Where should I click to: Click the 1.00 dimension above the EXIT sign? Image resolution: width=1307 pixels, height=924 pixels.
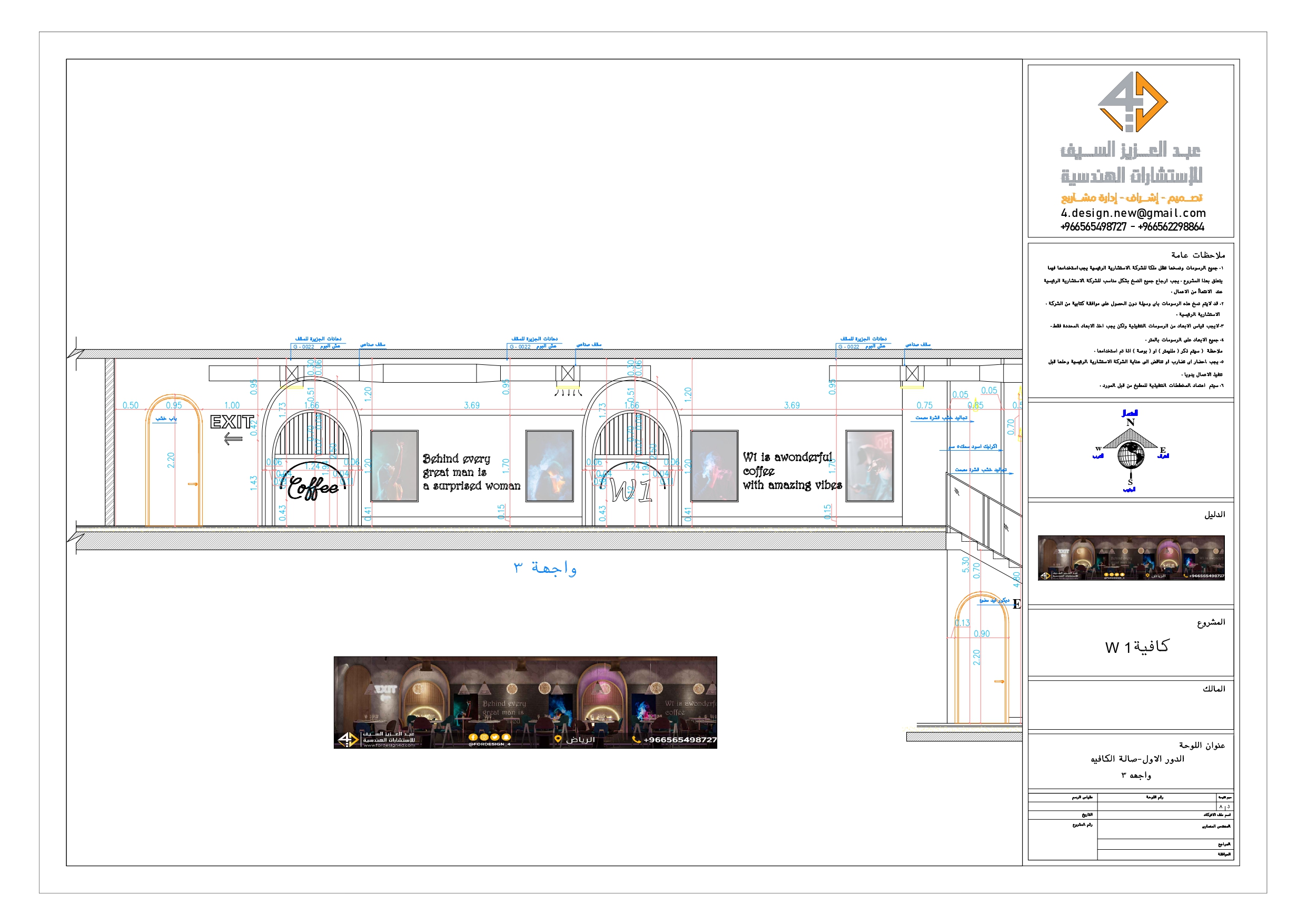click(232, 405)
